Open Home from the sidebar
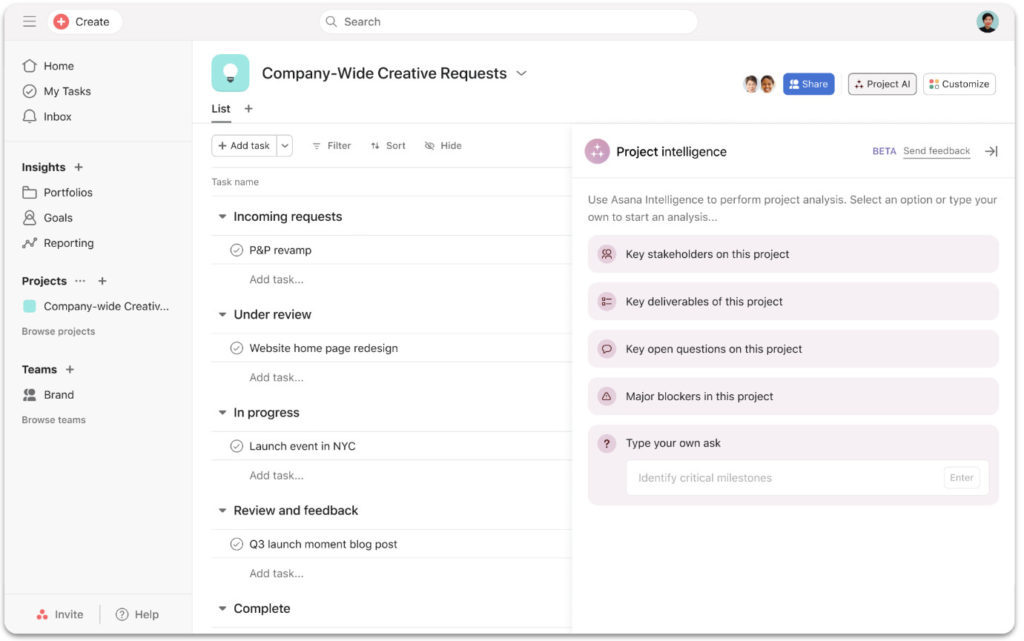The height and width of the screenshot is (641, 1024). [x=57, y=65]
